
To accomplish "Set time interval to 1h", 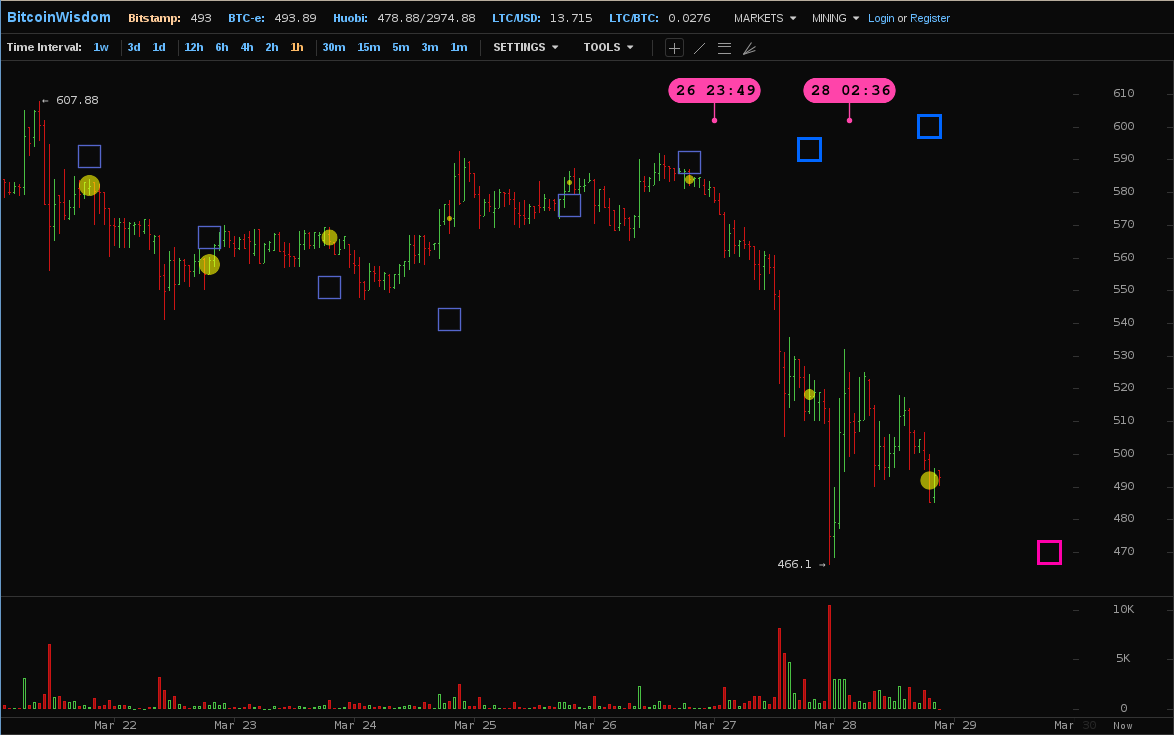I will click(x=297, y=47).
